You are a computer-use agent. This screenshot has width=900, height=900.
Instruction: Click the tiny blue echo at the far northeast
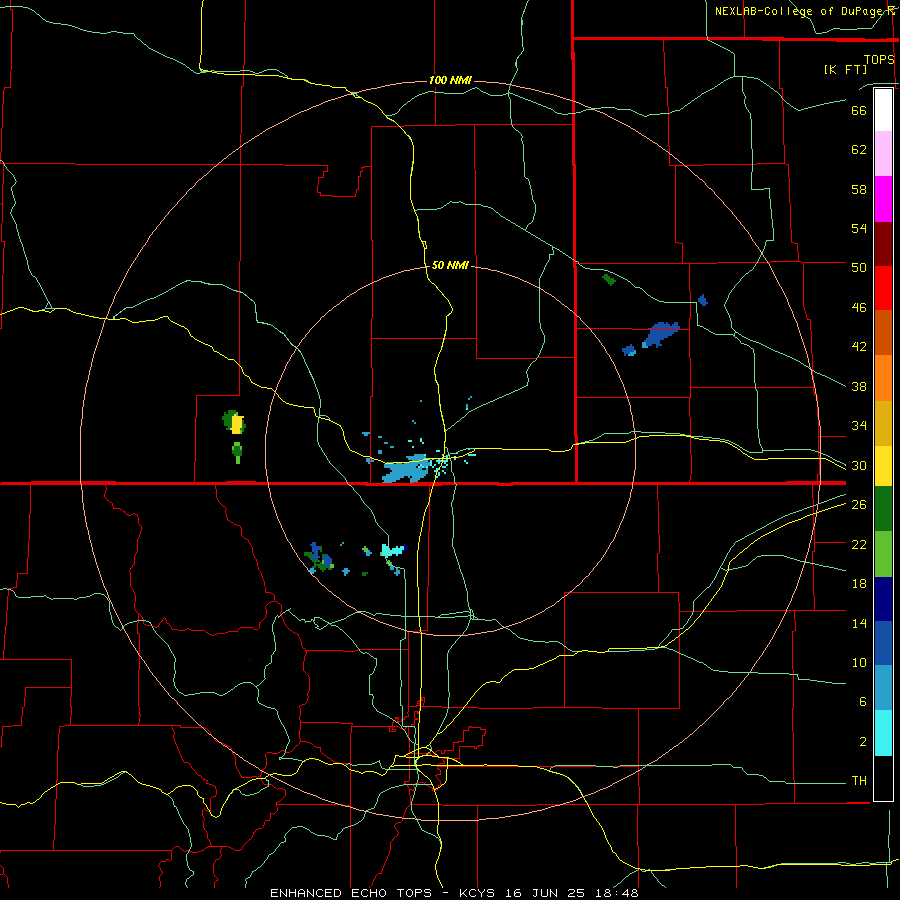[703, 300]
